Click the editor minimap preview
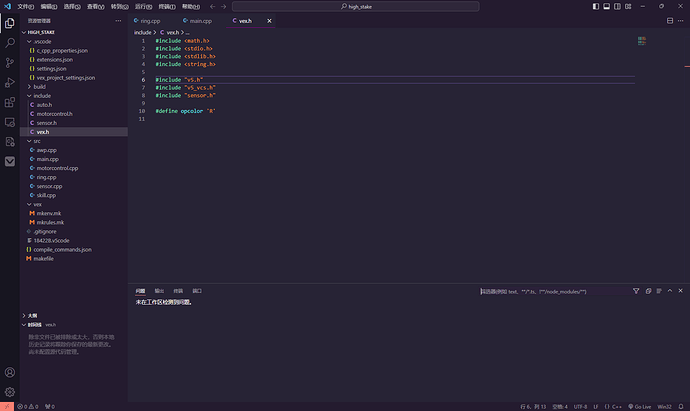 pyautogui.click(x=643, y=42)
